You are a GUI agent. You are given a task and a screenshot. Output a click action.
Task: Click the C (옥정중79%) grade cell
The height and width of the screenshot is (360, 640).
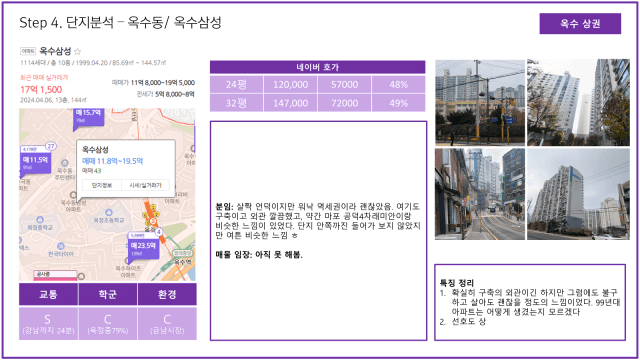[108, 324]
